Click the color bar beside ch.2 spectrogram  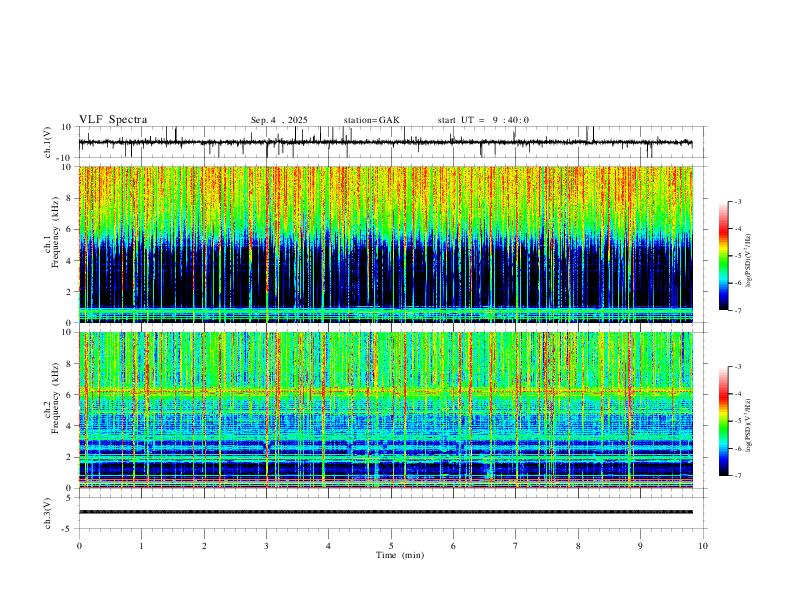(724, 421)
